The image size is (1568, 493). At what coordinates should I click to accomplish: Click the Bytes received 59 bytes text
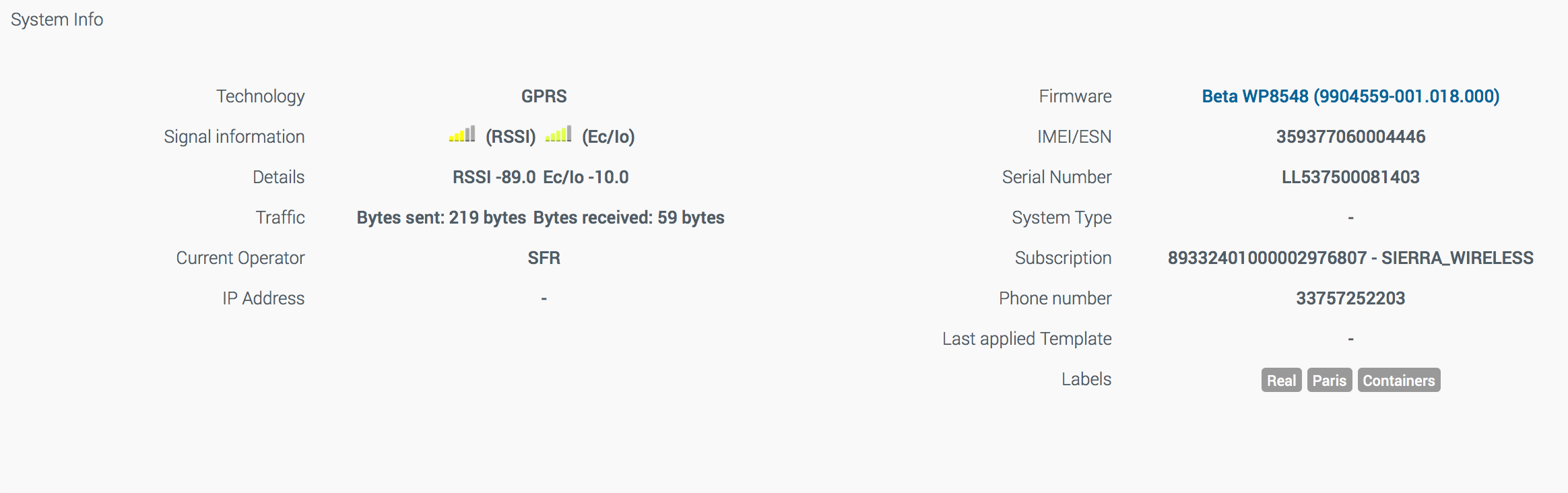tap(628, 218)
